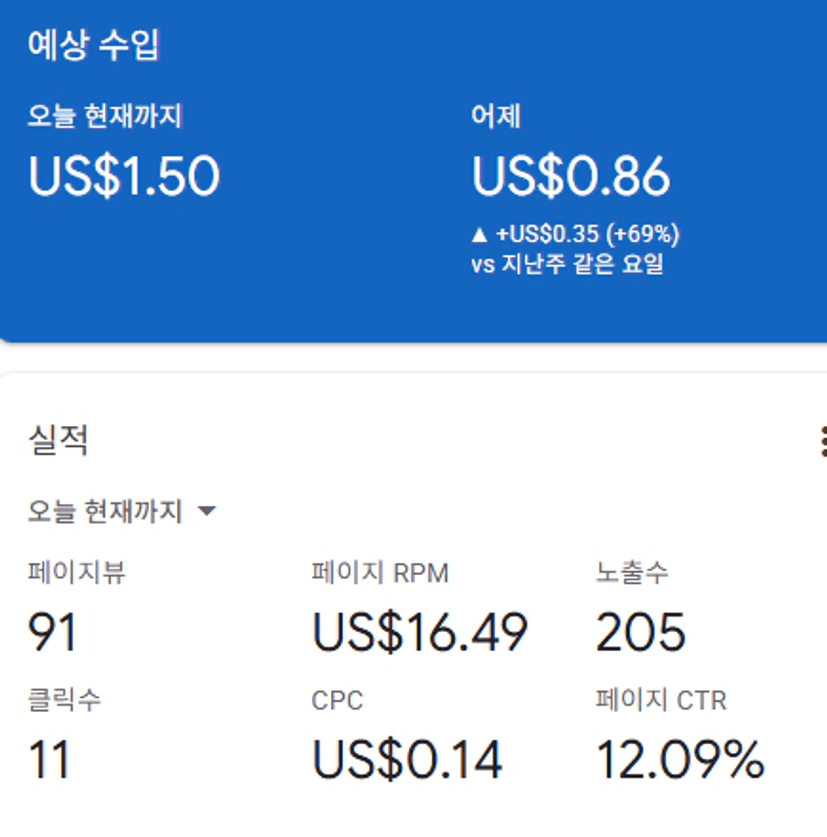
Task: Click the 어제 label in the earnings card
Action: [x=496, y=117]
